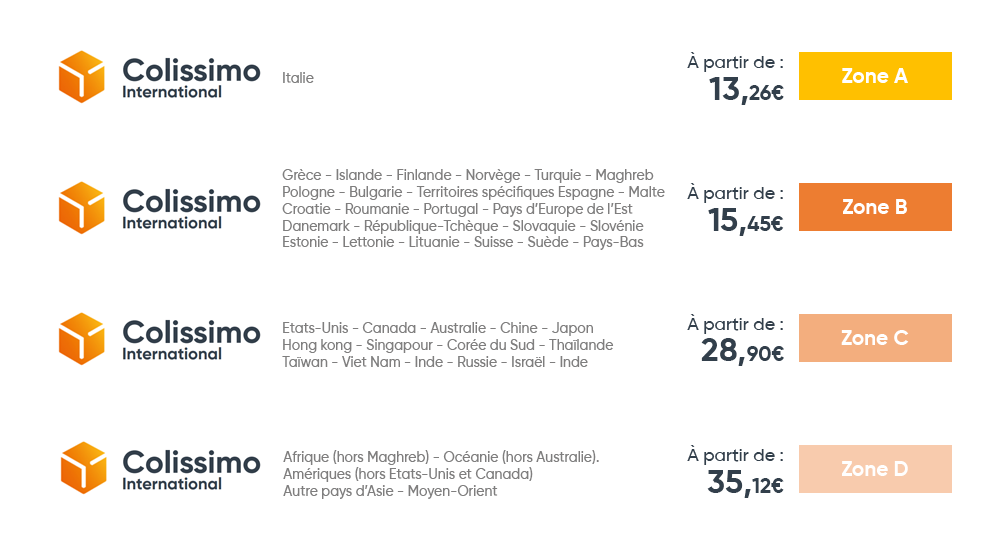1000x551 pixels.
Task: Select the orange Zone B button
Action: click(x=875, y=207)
